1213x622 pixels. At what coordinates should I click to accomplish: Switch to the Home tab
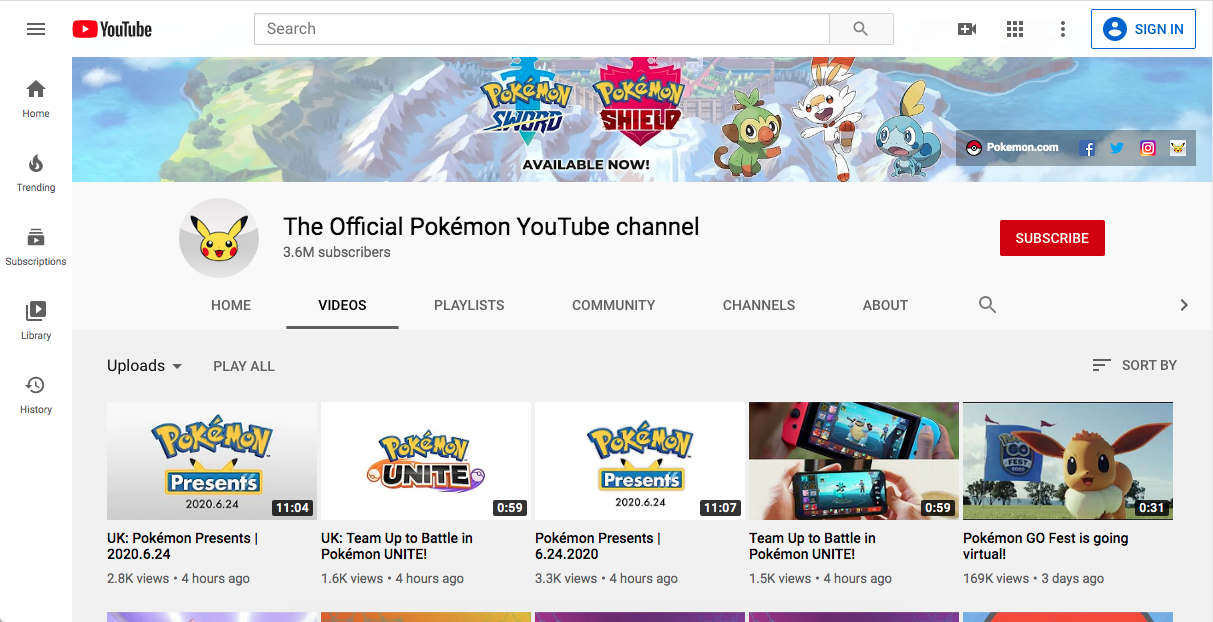[231, 305]
